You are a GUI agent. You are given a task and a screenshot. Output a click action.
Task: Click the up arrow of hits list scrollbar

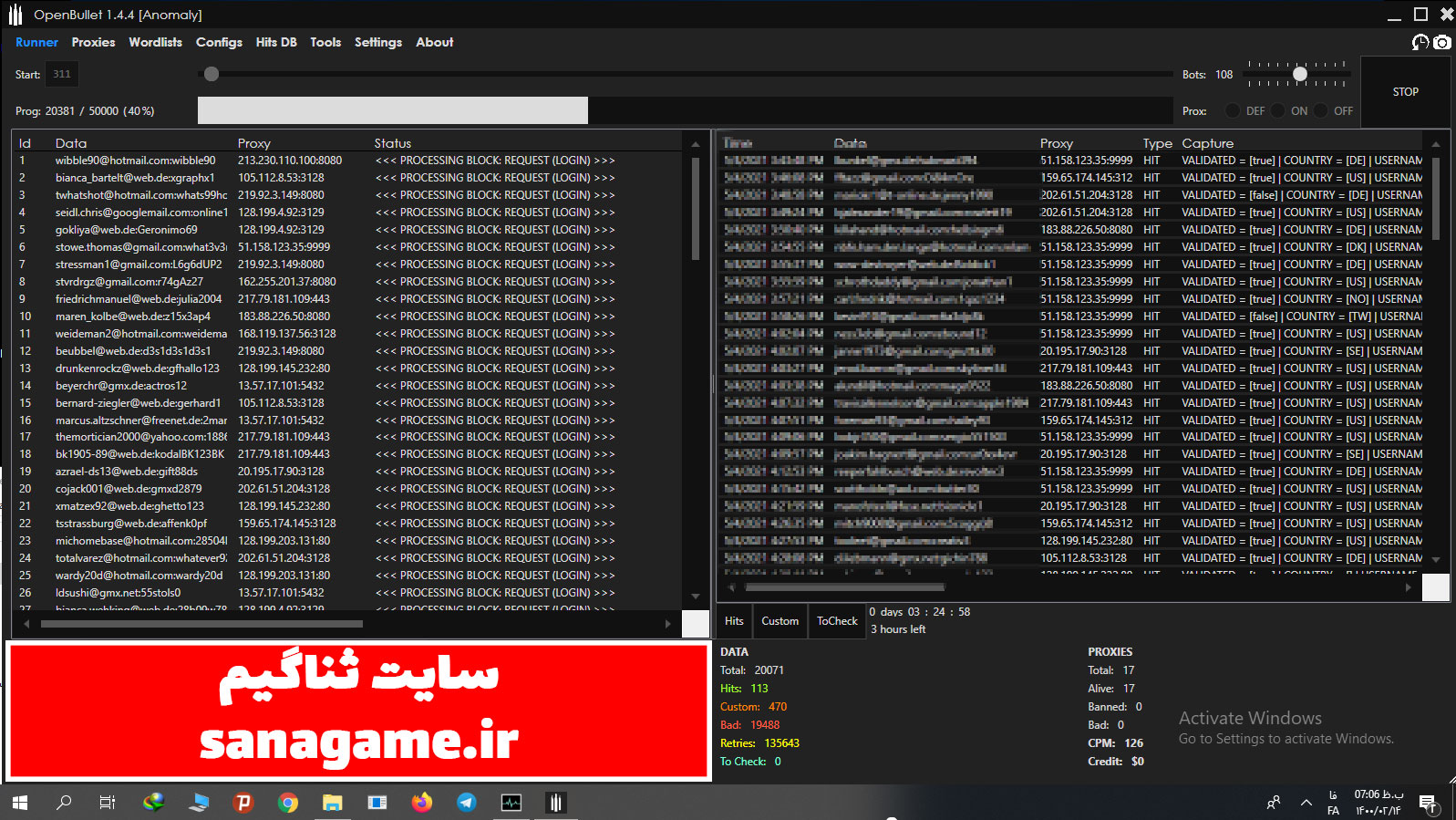coord(1436,144)
